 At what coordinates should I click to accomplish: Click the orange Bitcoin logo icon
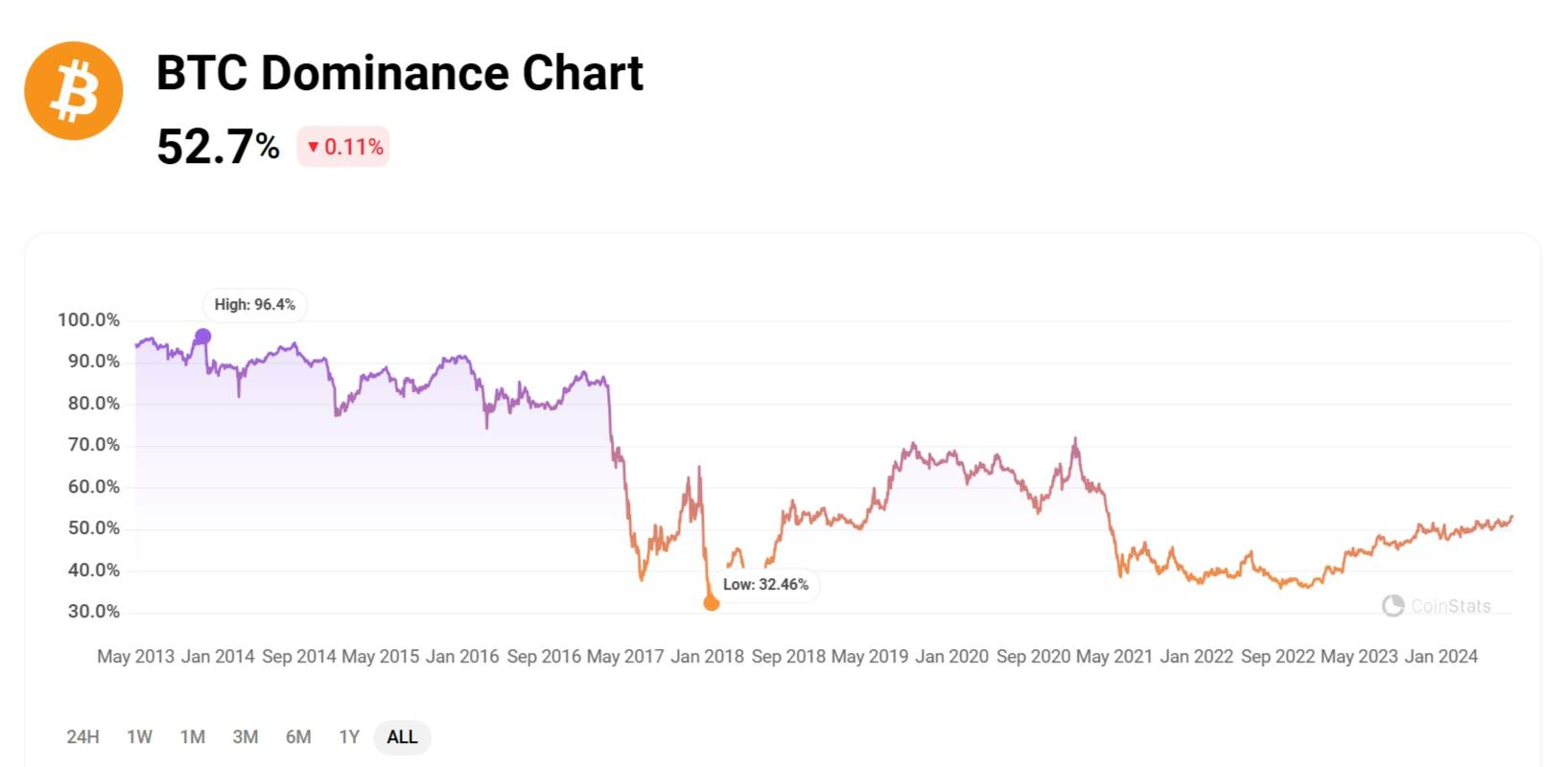[74, 91]
